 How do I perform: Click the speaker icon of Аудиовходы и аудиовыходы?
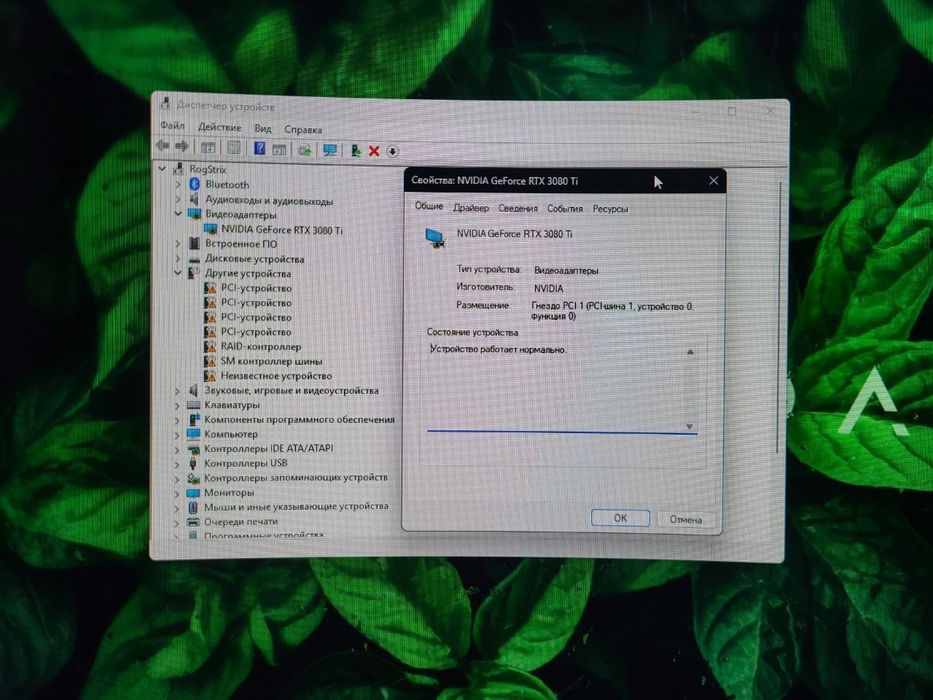pyautogui.click(x=194, y=199)
